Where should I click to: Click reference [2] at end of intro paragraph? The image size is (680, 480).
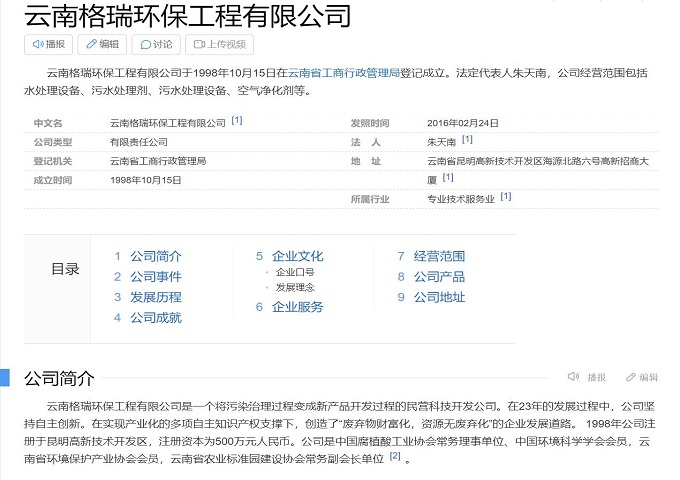(395, 456)
